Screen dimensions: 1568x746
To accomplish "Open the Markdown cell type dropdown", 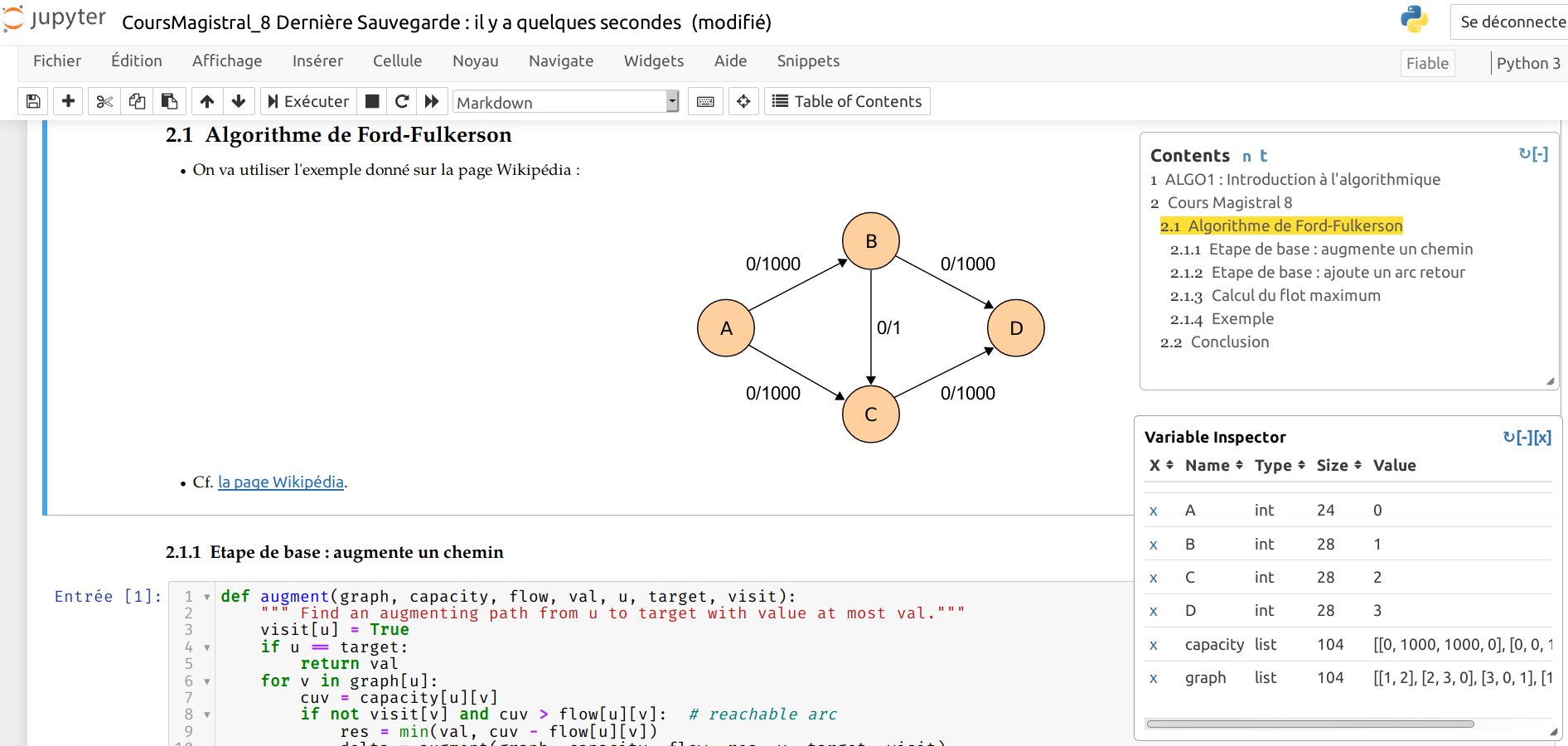I will pyautogui.click(x=566, y=101).
